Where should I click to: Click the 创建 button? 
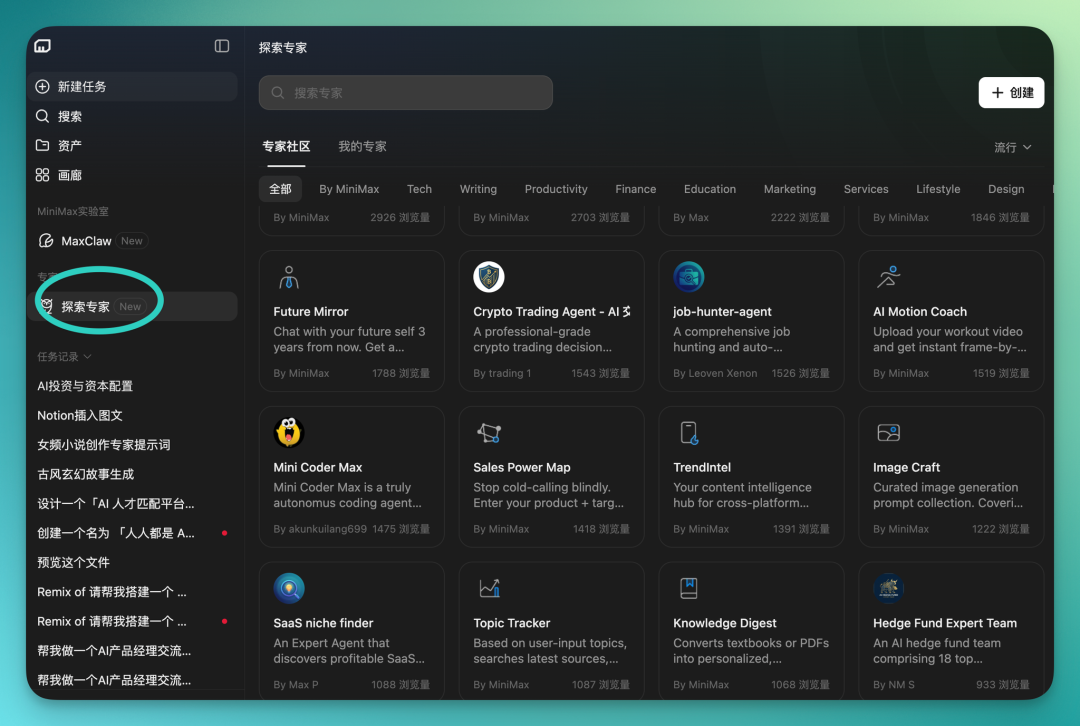1011,92
